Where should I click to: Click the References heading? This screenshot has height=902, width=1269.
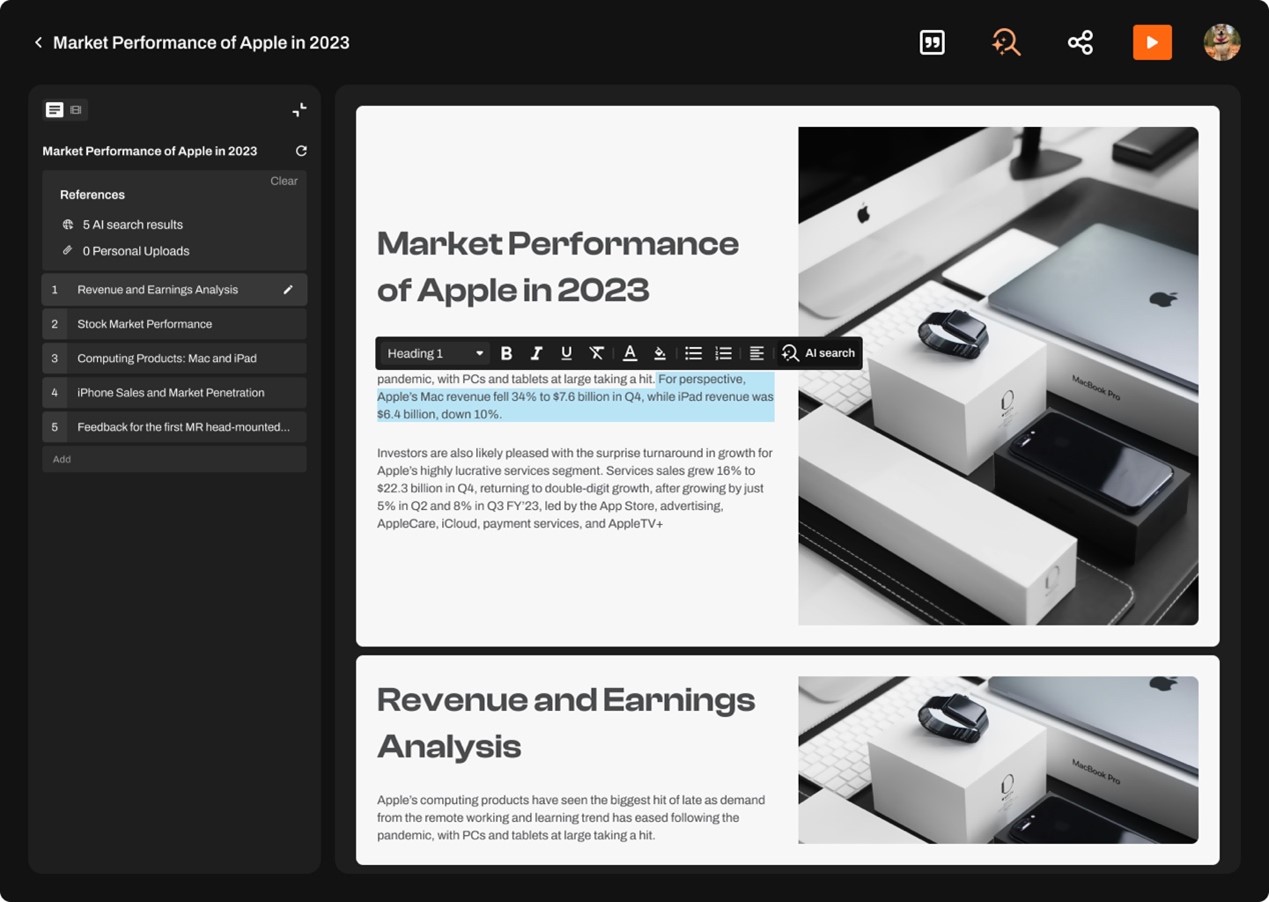(92, 195)
